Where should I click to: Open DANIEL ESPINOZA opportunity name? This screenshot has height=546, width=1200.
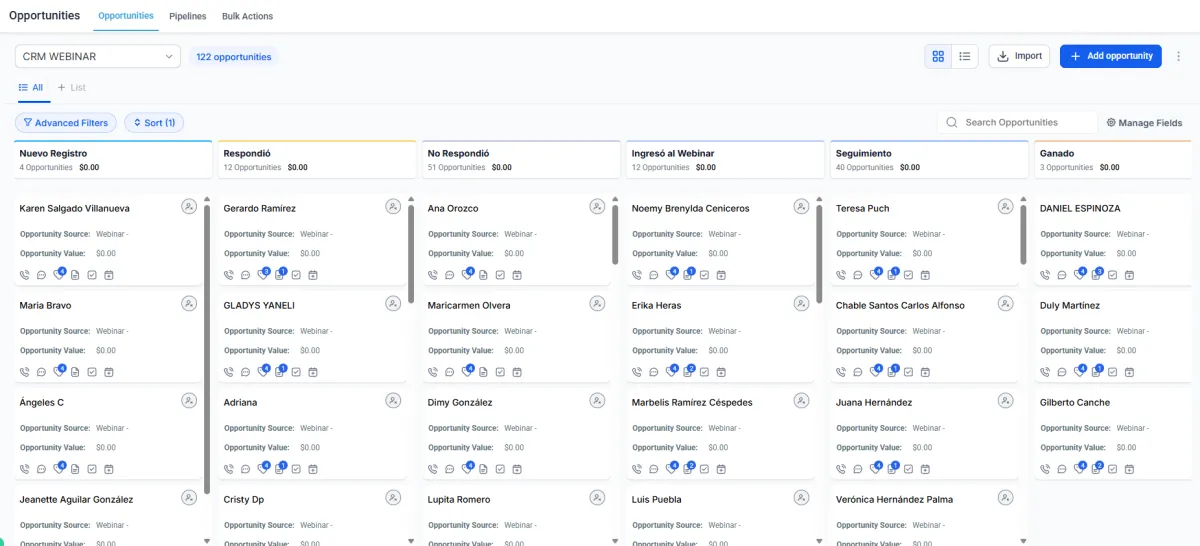coord(1080,208)
